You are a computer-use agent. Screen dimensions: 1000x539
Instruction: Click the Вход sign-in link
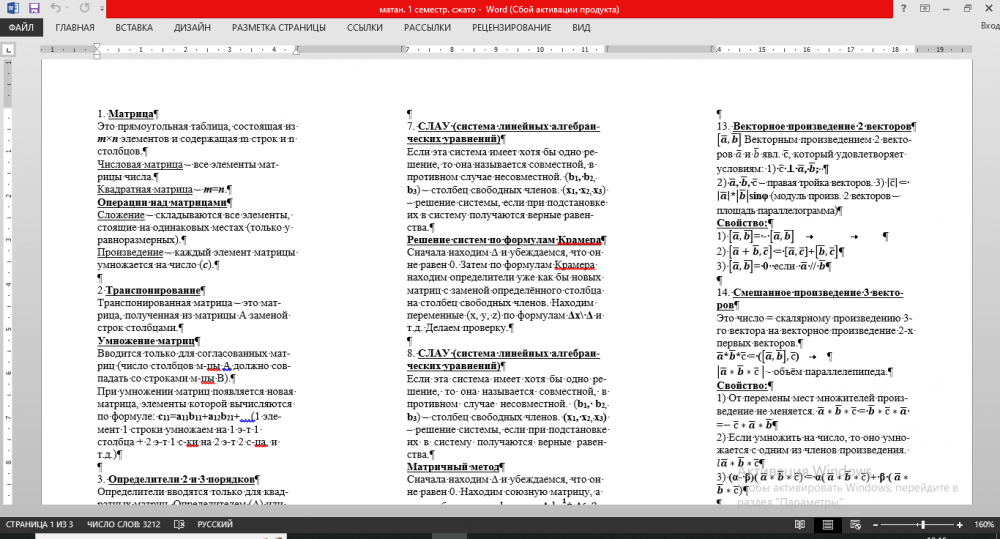click(x=990, y=26)
